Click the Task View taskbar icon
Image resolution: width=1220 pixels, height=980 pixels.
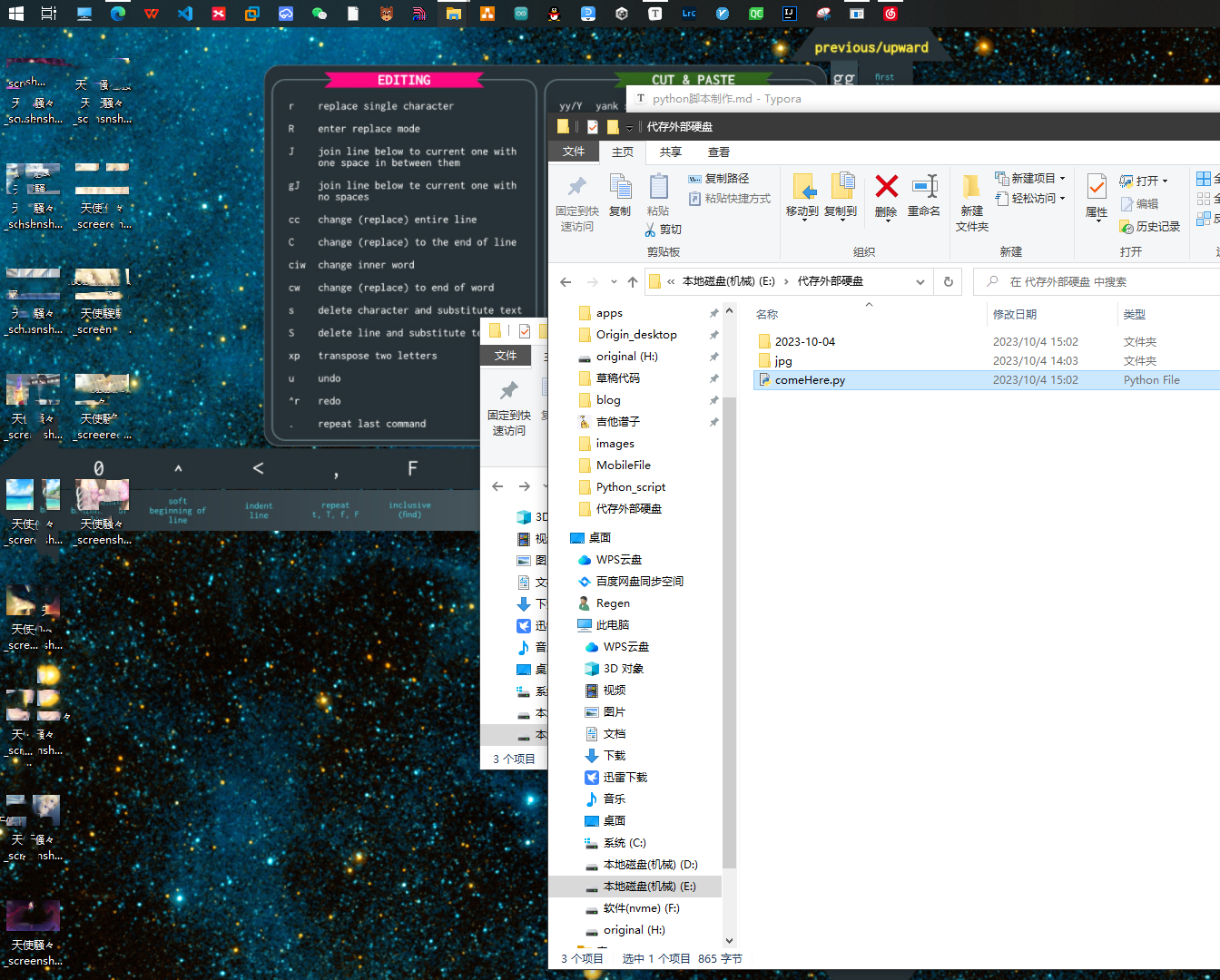pyautogui.click(x=49, y=13)
